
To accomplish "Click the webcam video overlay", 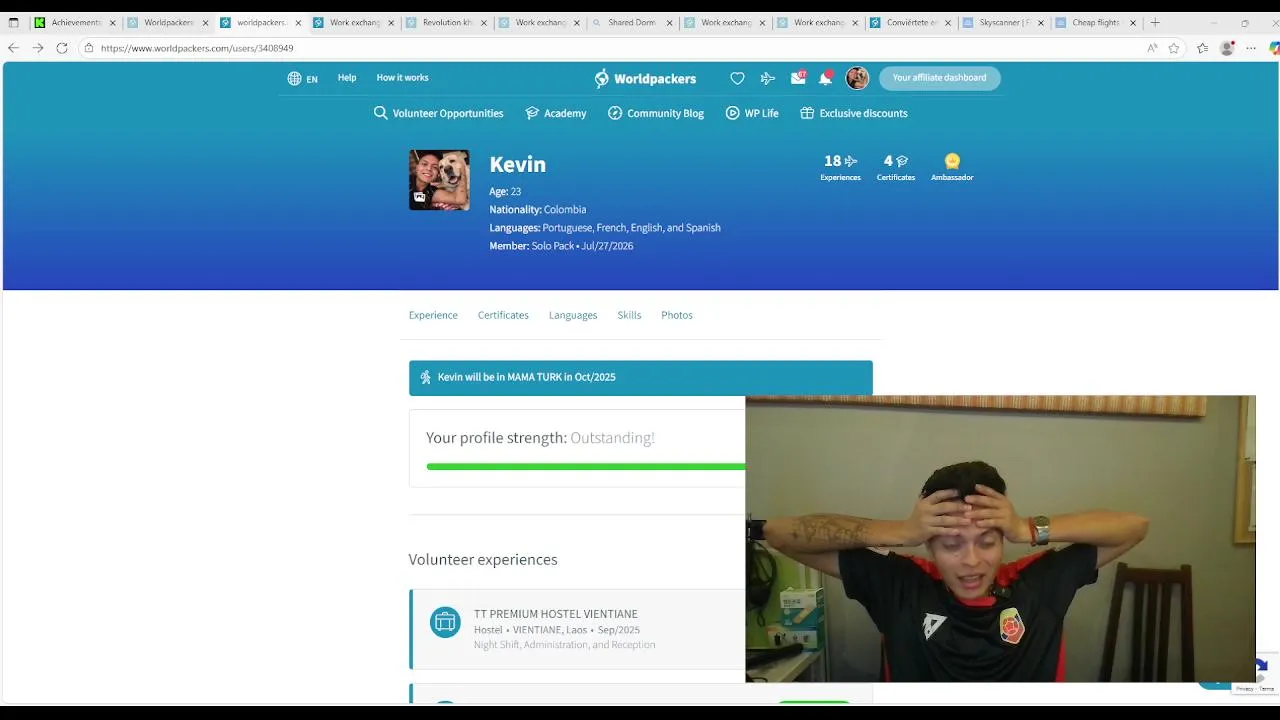I will [x=1000, y=539].
